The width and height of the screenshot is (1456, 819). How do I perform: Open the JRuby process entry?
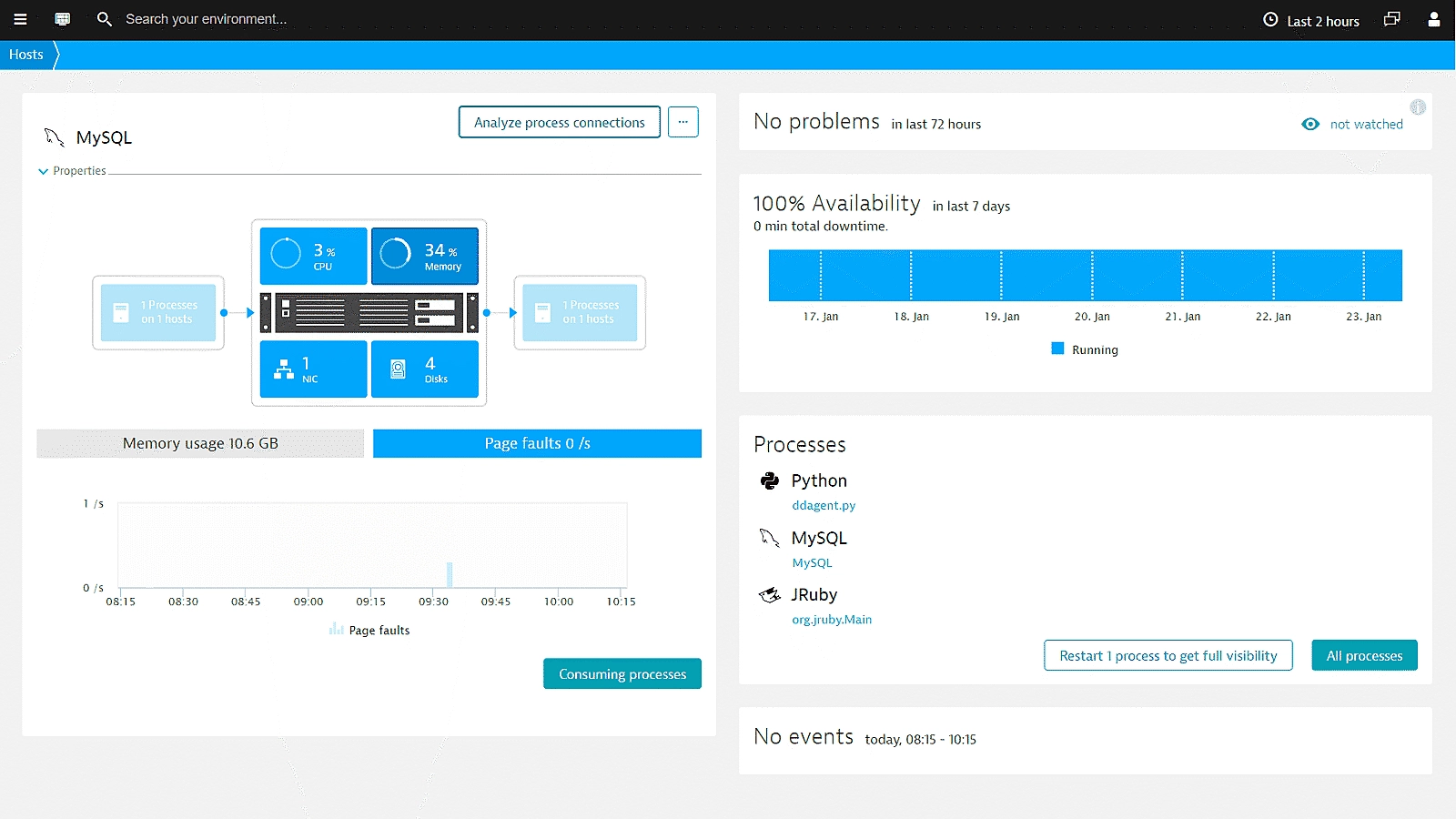[814, 594]
